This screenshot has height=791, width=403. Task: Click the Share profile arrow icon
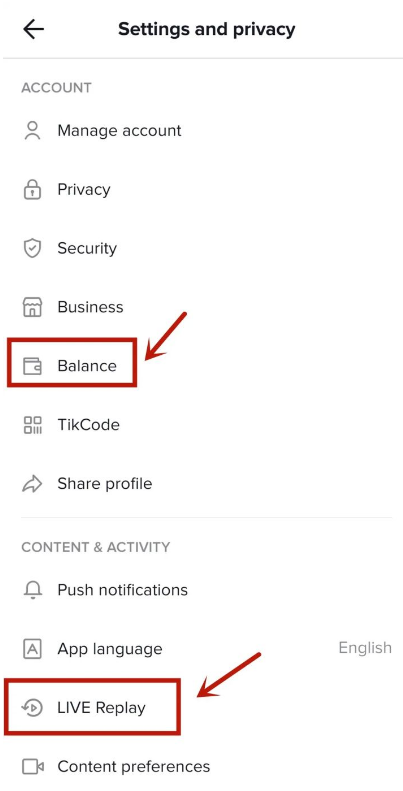click(x=33, y=484)
